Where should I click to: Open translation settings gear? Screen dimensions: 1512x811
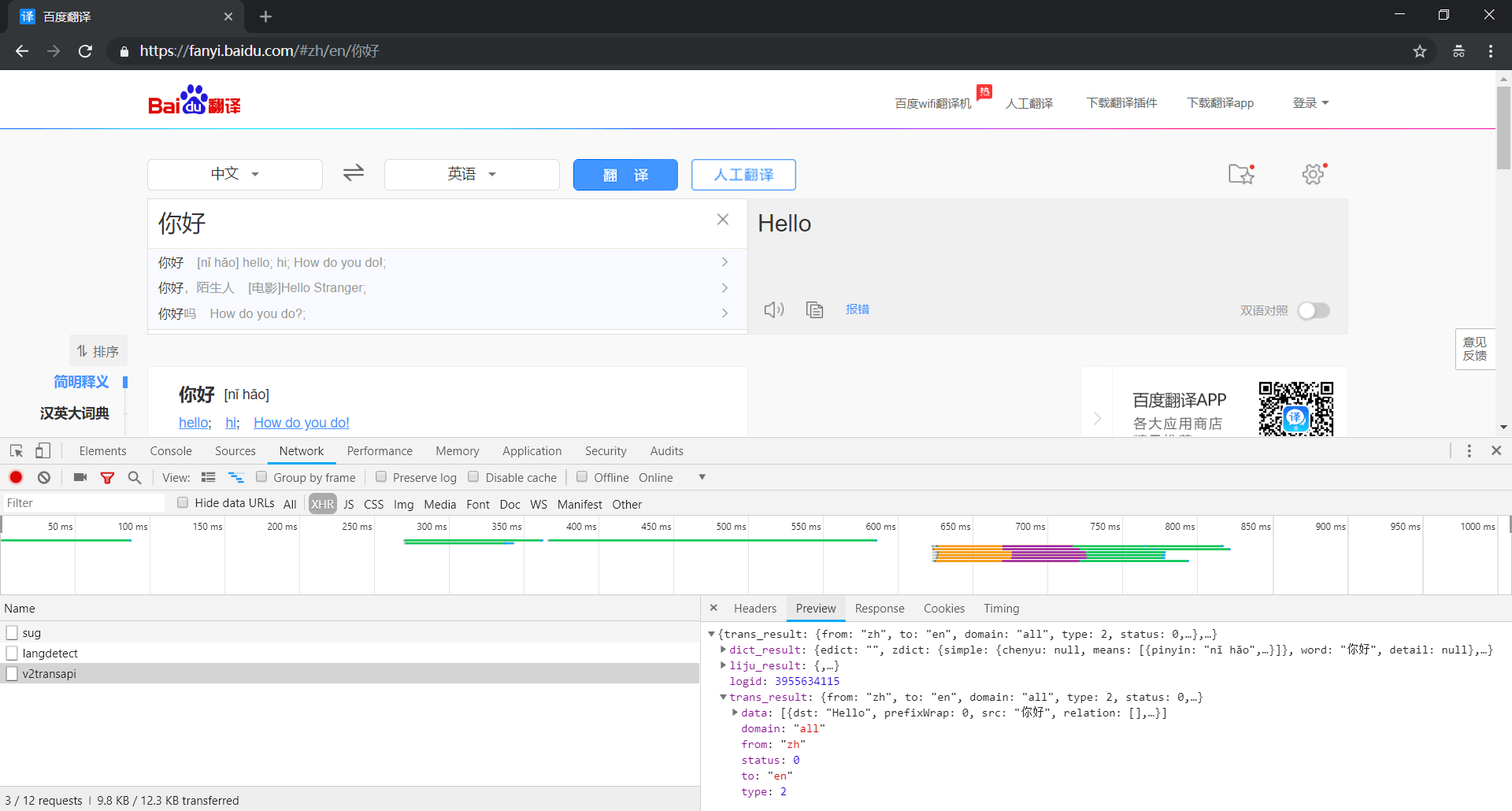pos(1314,174)
